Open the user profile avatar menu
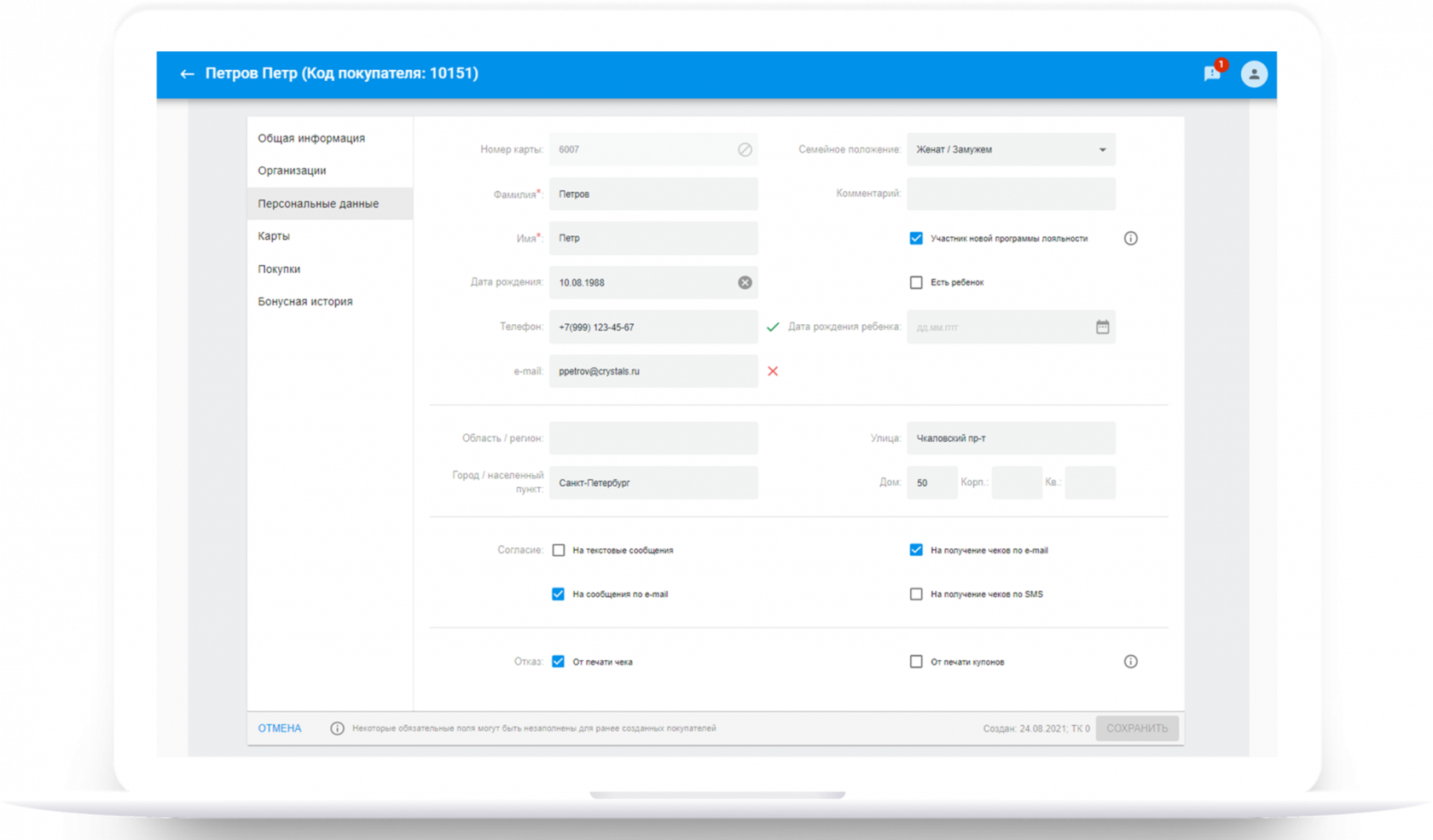This screenshot has height=840, width=1433. pos(1253,74)
